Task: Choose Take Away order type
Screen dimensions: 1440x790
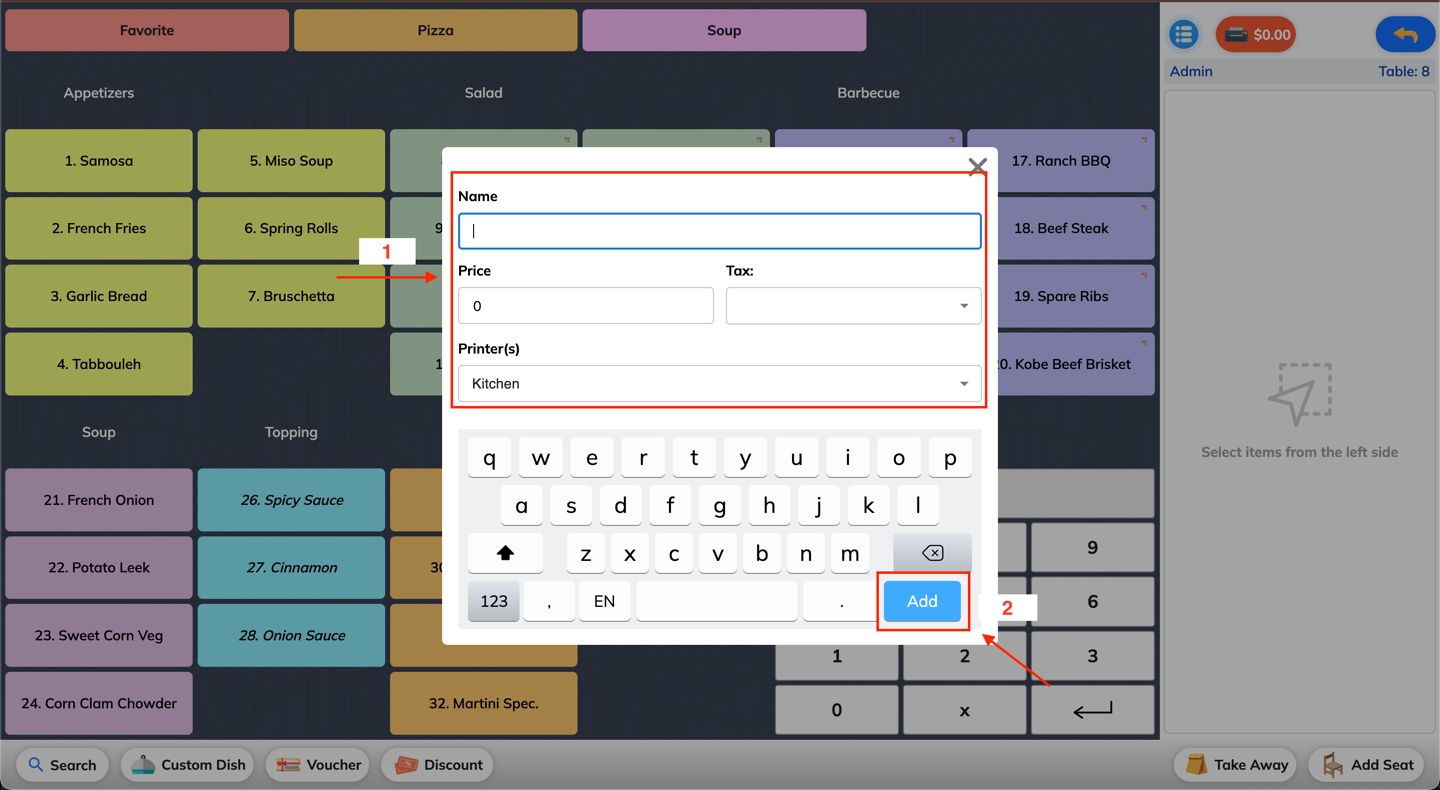Action: coord(1237,765)
